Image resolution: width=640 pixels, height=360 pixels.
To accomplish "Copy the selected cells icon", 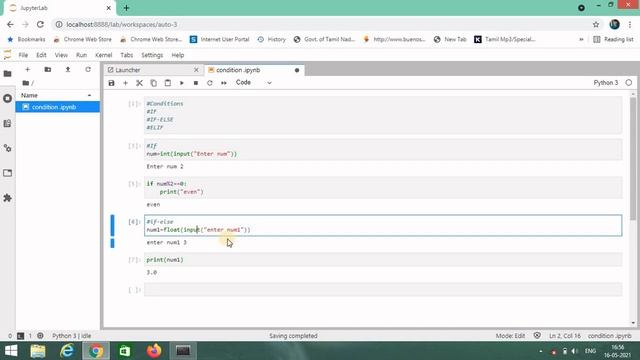I will tap(153, 83).
